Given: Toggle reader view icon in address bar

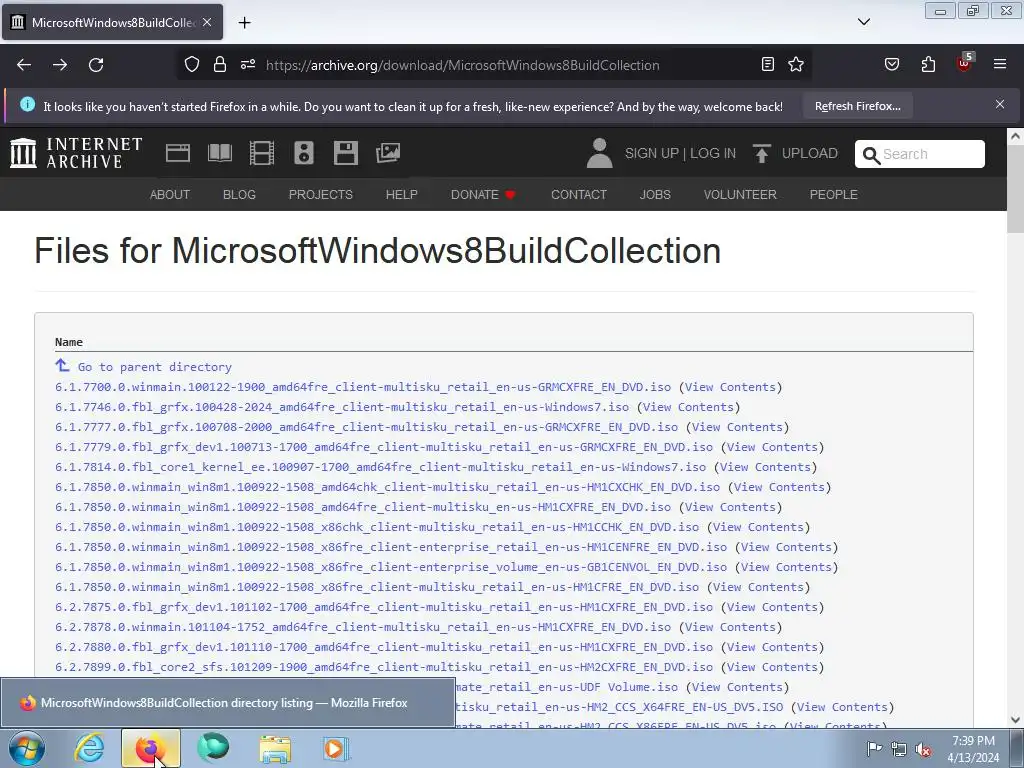Looking at the screenshot, I should pyautogui.click(x=768, y=64).
